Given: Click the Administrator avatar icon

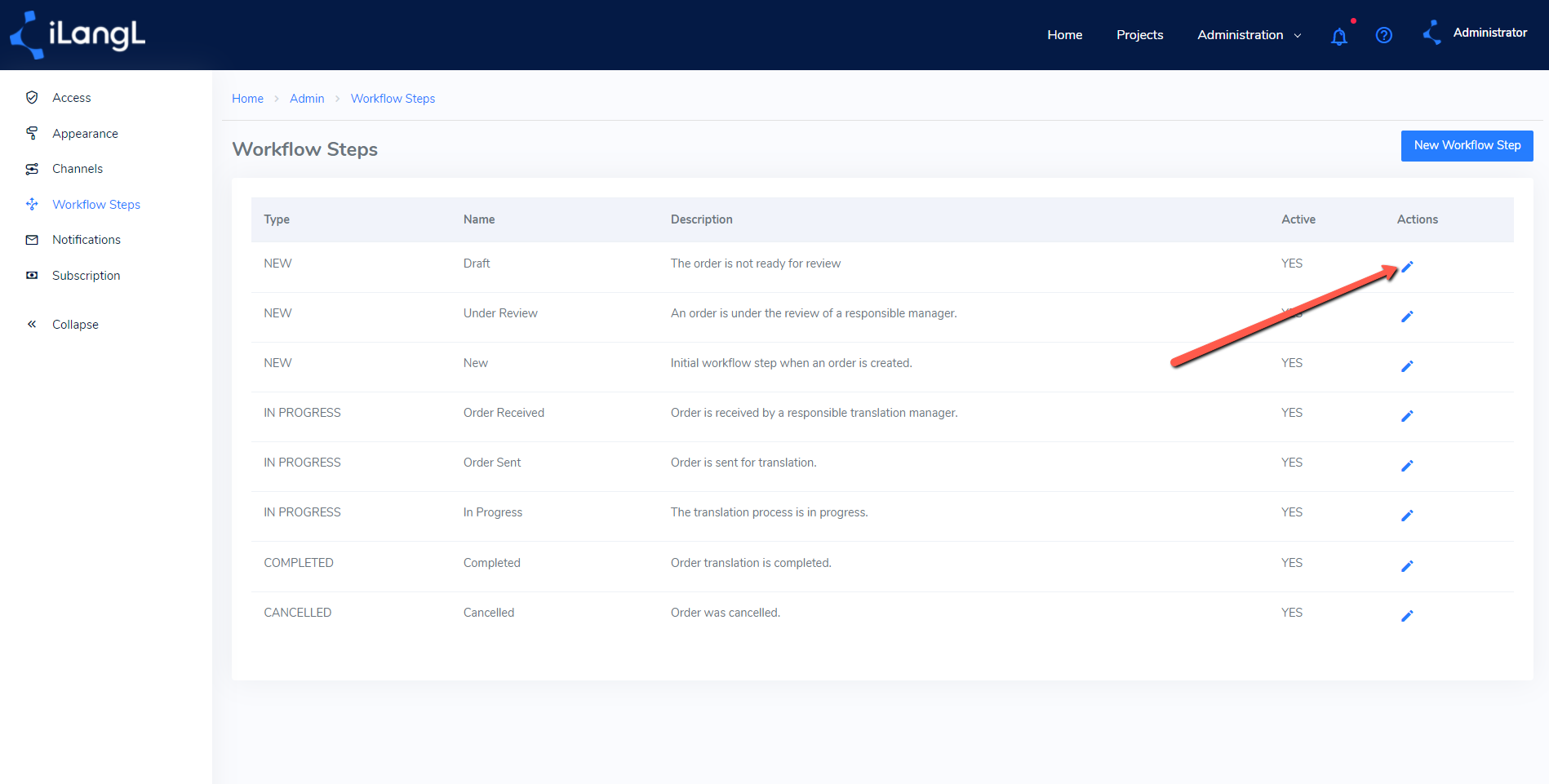Looking at the screenshot, I should (x=1432, y=33).
